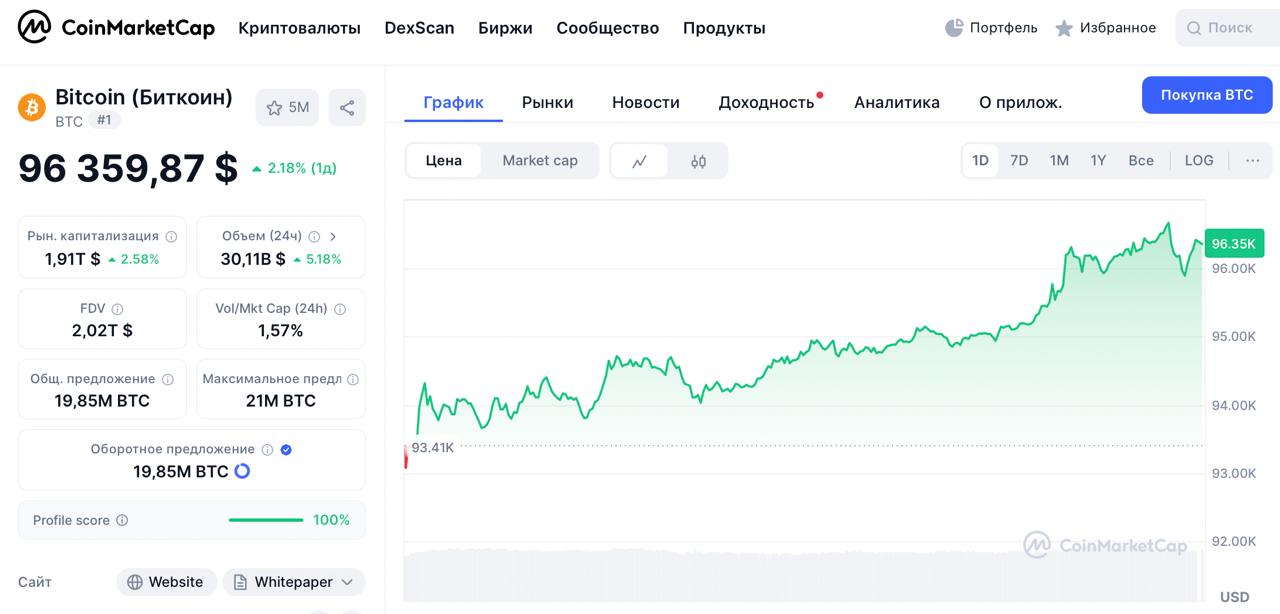Switch to the Аналитика tab
1280x614 pixels.
point(897,102)
